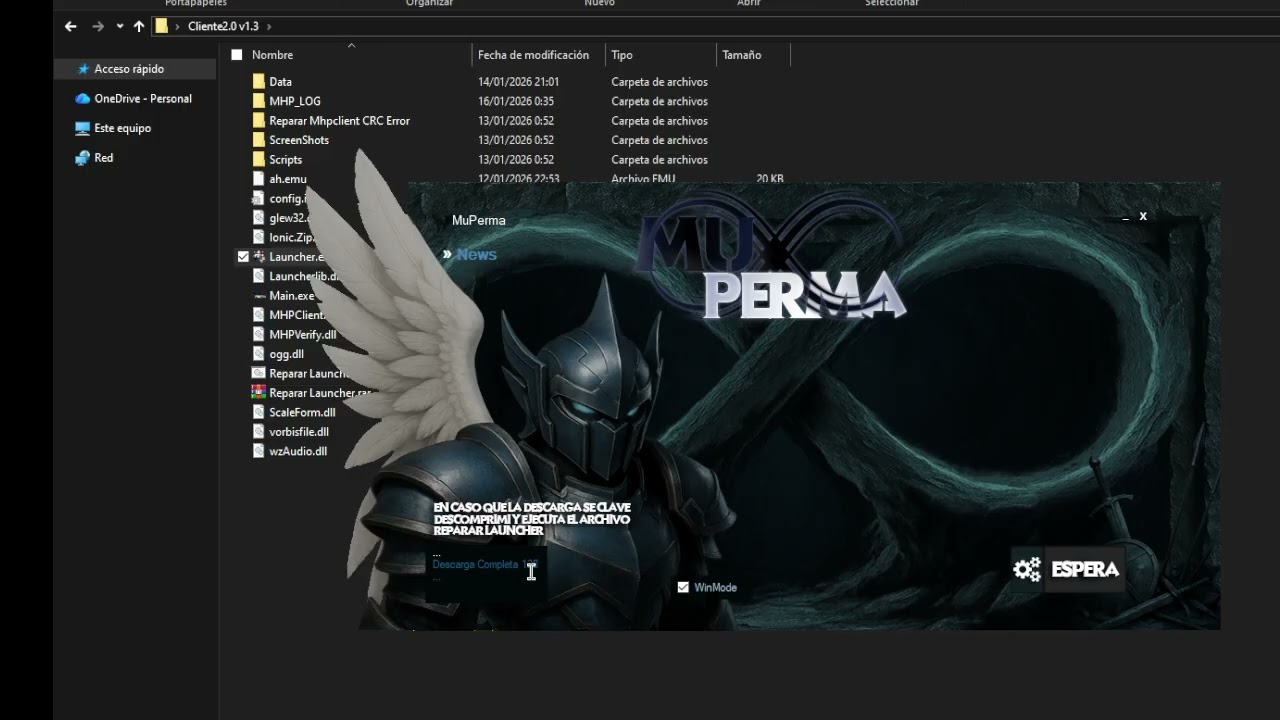
Task: Expand chevron after Cliente2.0 v1.3 breadcrumb
Action: tap(269, 26)
